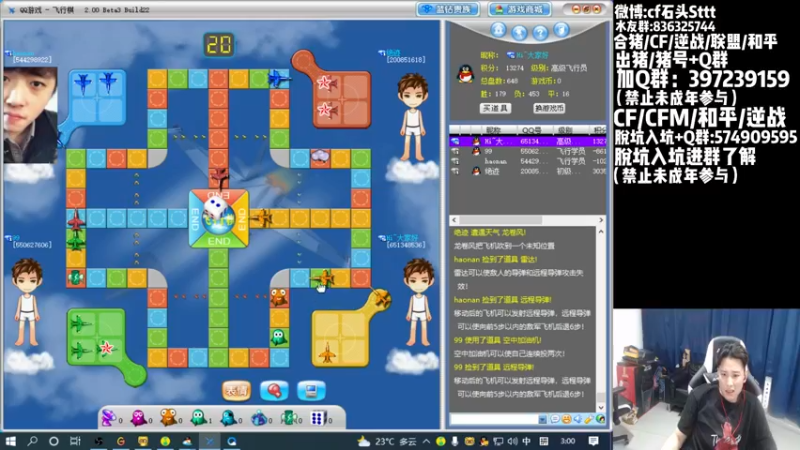Click the 23°C weather widget
The width and height of the screenshot is (800, 450).
click(x=387, y=441)
